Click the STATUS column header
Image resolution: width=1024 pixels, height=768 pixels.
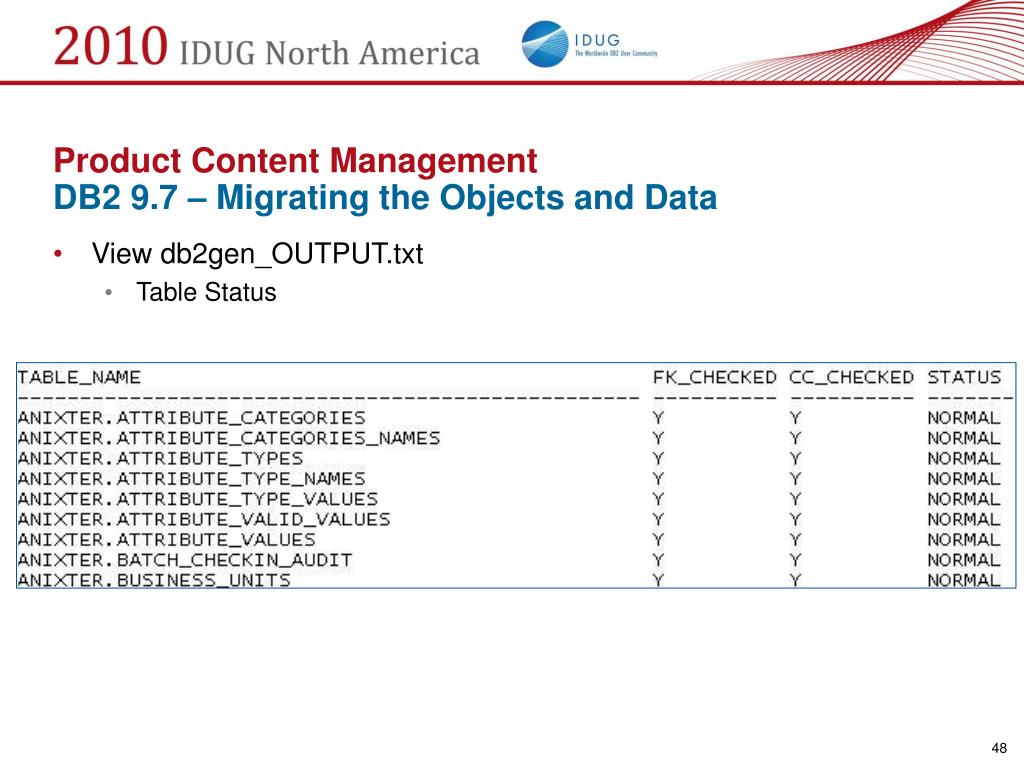point(964,377)
